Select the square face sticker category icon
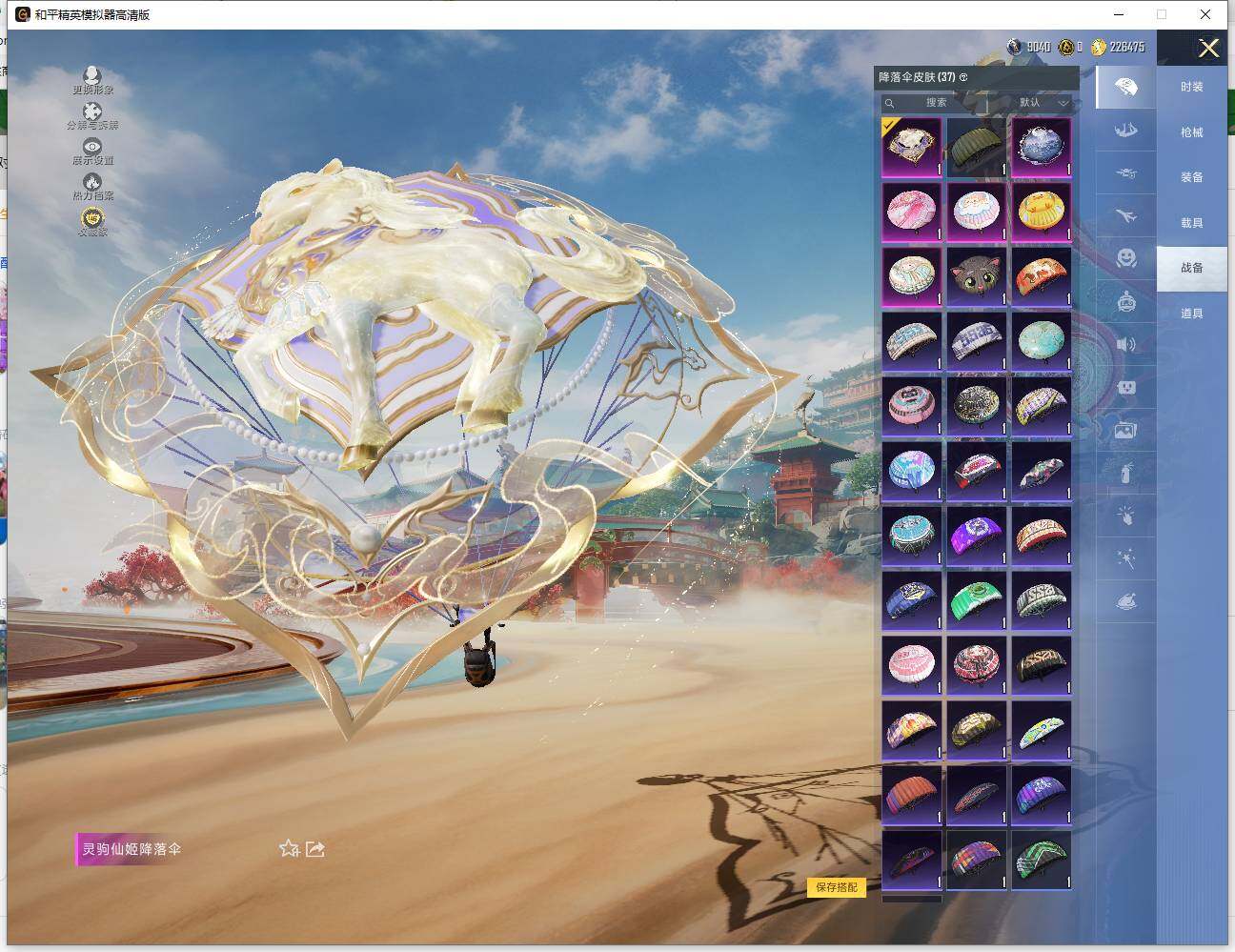1235x952 pixels. (1125, 388)
